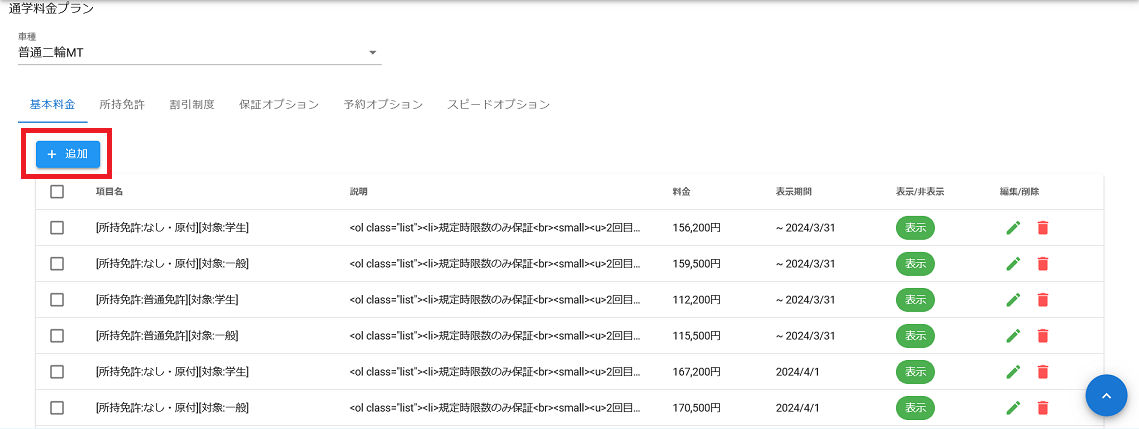Screen dimensions: 1139x429
Task: Click the 料金 column header
Action: click(683, 191)
